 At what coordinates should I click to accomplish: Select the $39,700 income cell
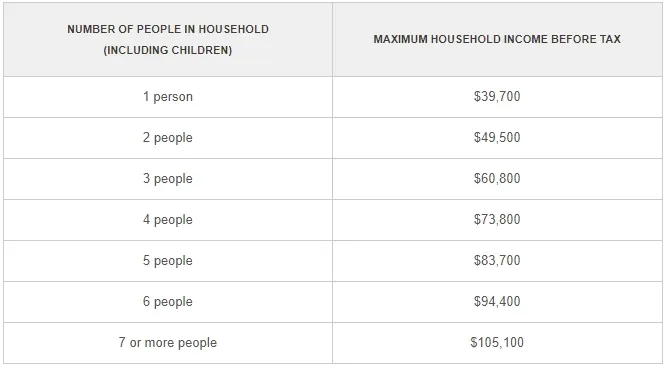coord(497,96)
